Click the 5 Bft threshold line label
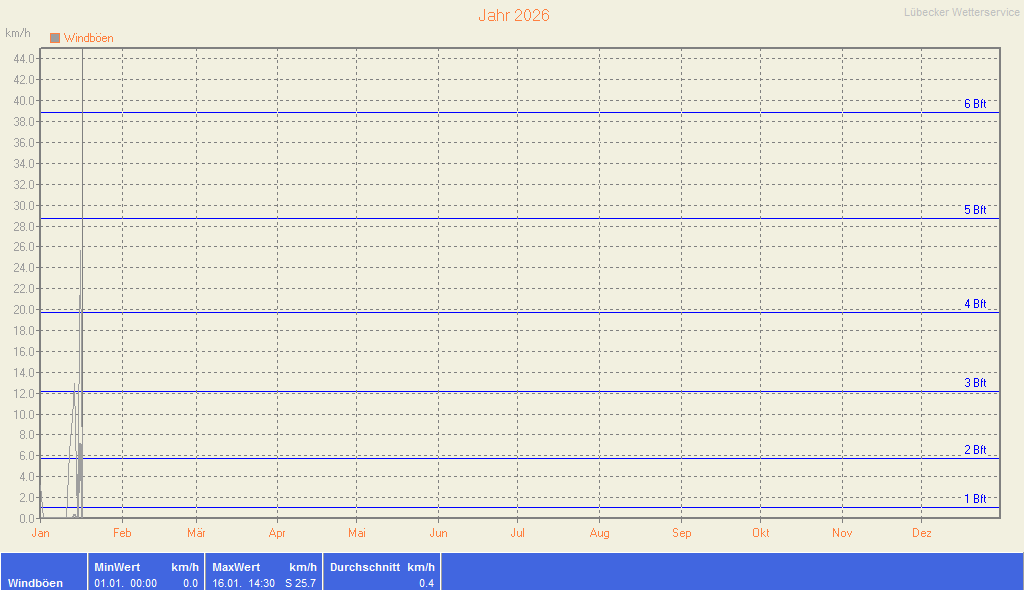 (x=975, y=210)
